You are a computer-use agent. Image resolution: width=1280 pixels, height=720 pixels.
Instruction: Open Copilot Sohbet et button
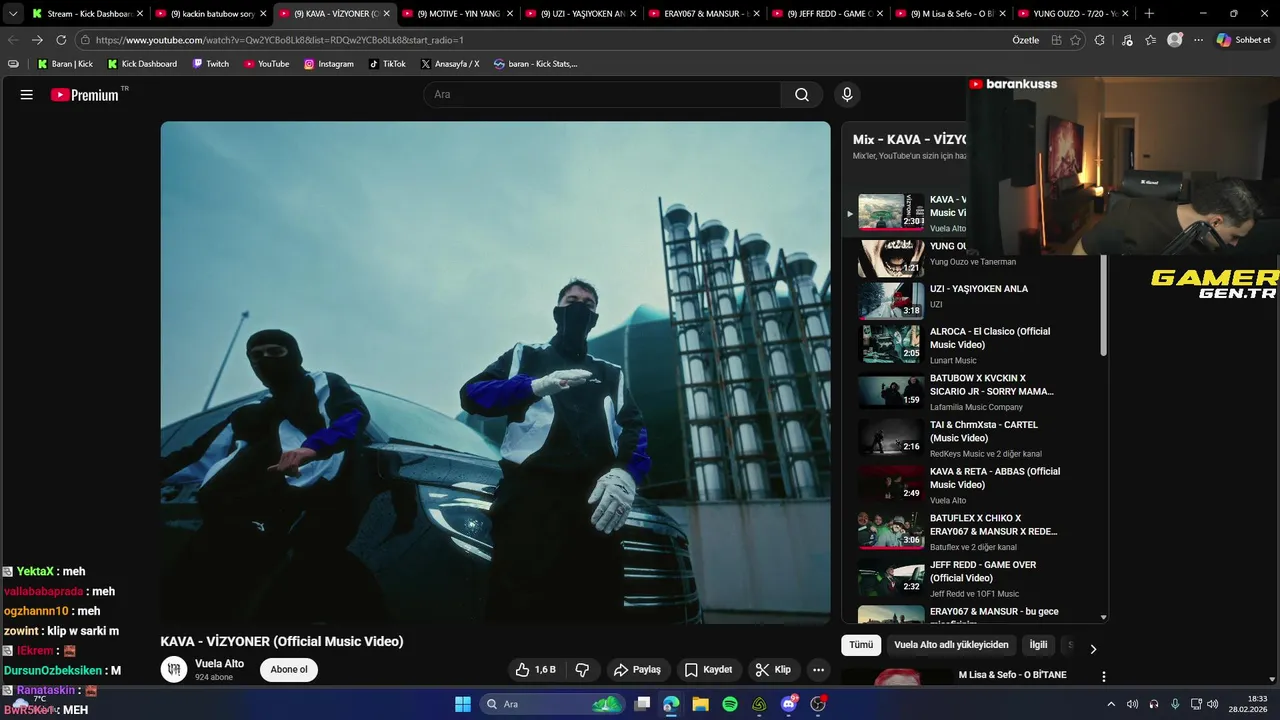tap(1244, 40)
